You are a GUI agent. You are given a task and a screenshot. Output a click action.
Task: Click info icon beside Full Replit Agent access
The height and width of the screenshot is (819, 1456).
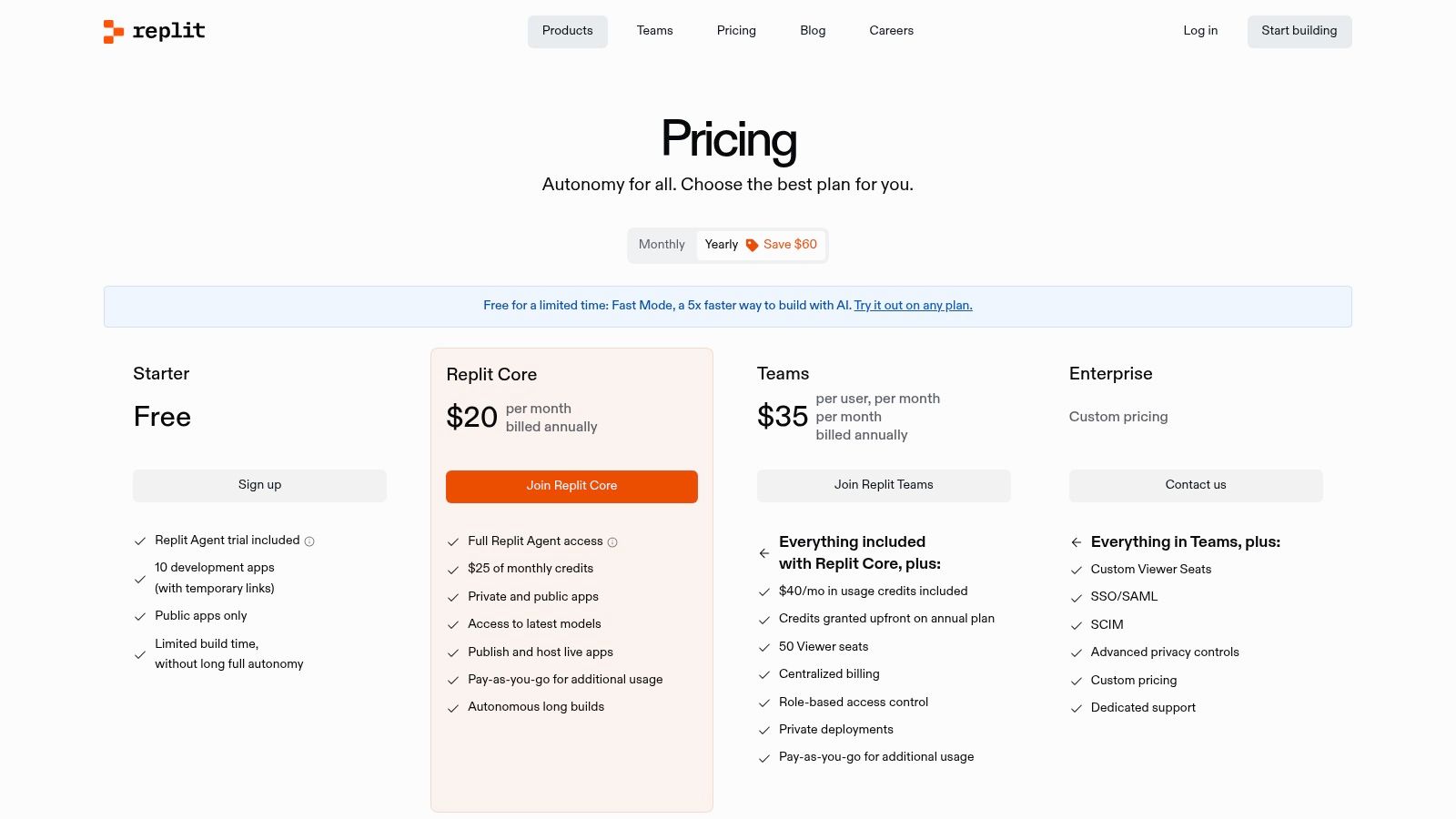pos(612,542)
